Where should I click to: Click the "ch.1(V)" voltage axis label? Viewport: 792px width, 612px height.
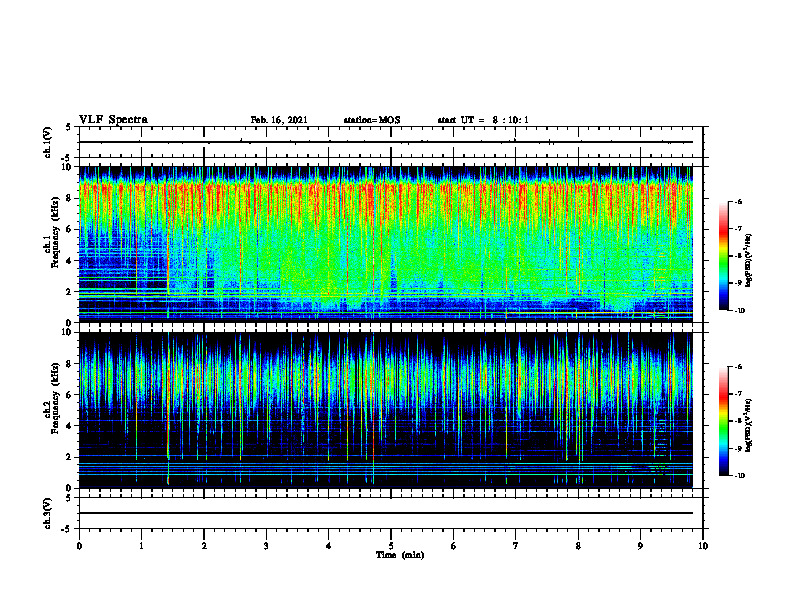[x=48, y=142]
